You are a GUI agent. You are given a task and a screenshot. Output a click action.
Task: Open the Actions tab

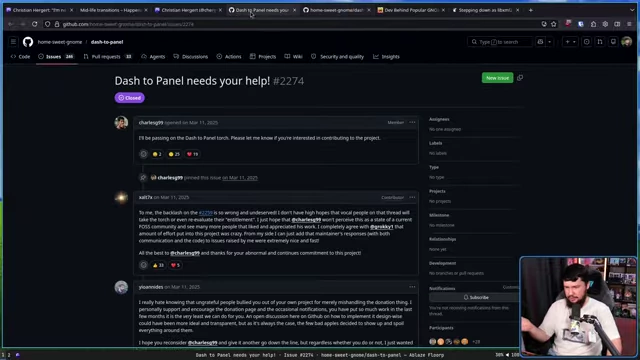coord(229,57)
